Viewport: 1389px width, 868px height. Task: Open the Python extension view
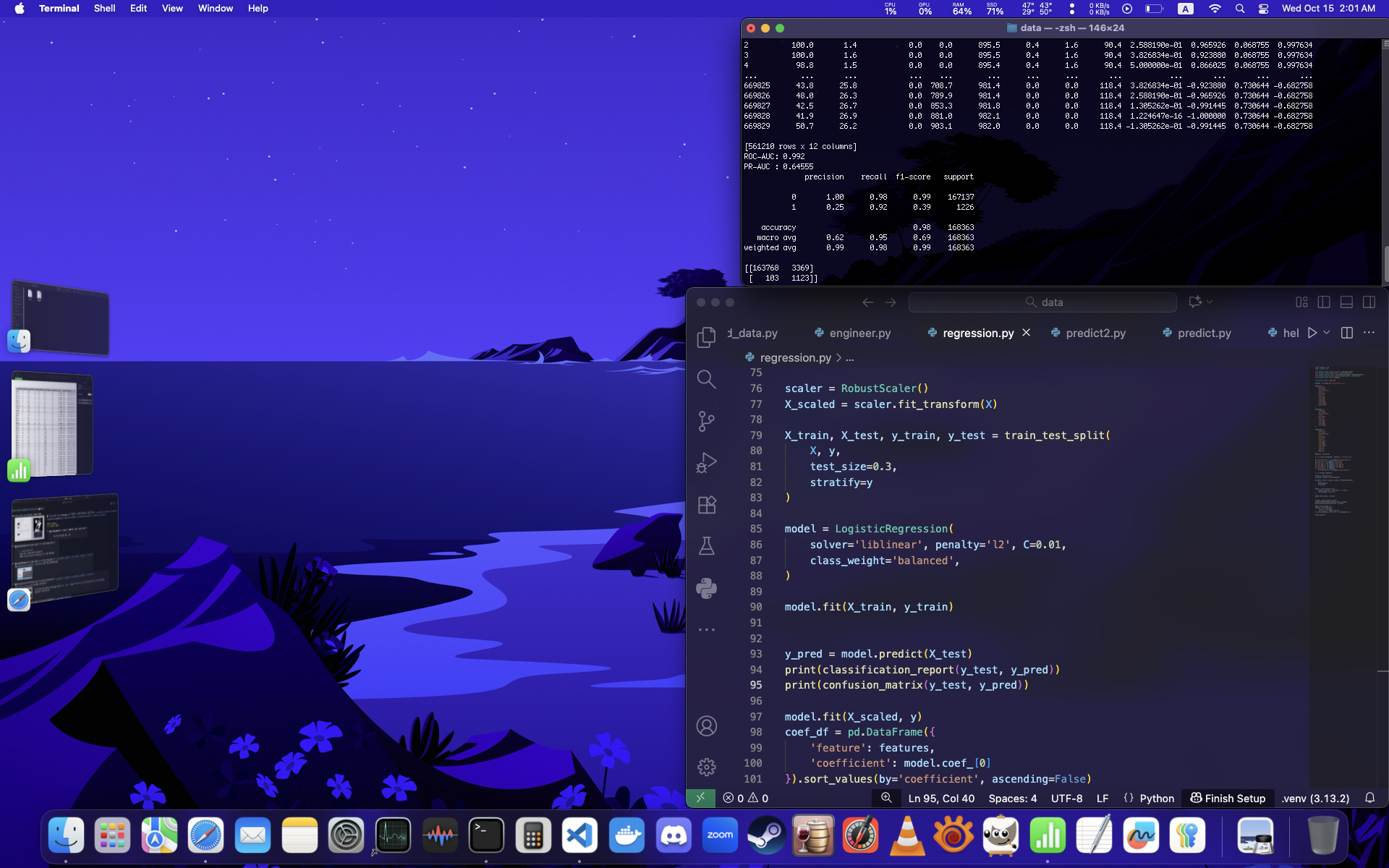[x=706, y=588]
